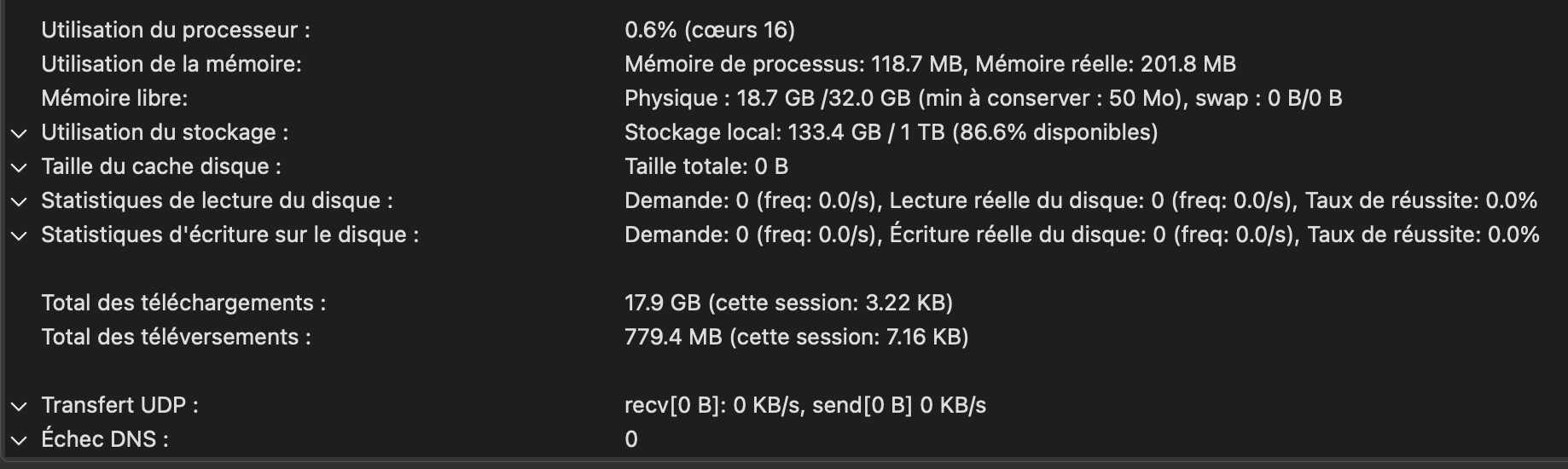Image resolution: width=1568 pixels, height=469 pixels.
Task: Expand the Utilisation du stockage chevron
Action: (19, 134)
